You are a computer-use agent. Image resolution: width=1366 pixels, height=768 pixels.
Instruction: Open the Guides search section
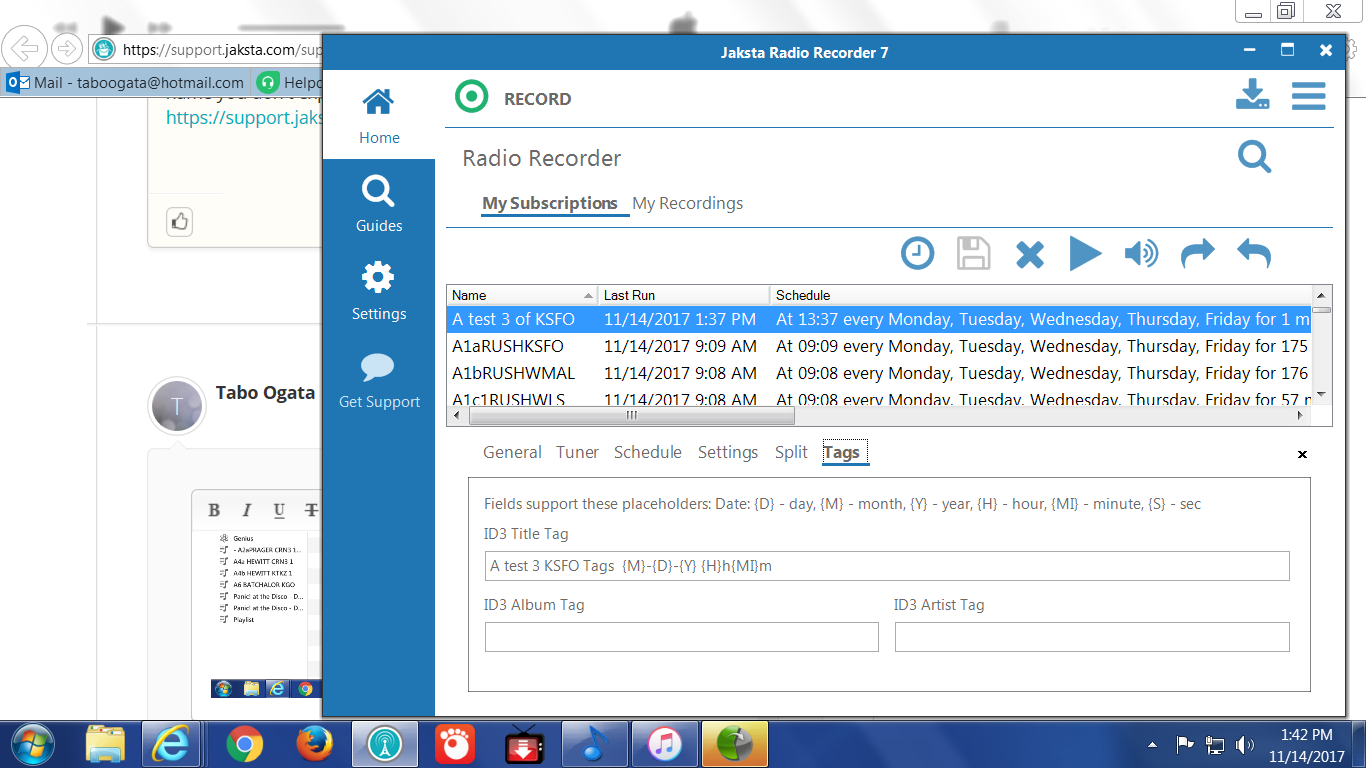[x=379, y=204]
